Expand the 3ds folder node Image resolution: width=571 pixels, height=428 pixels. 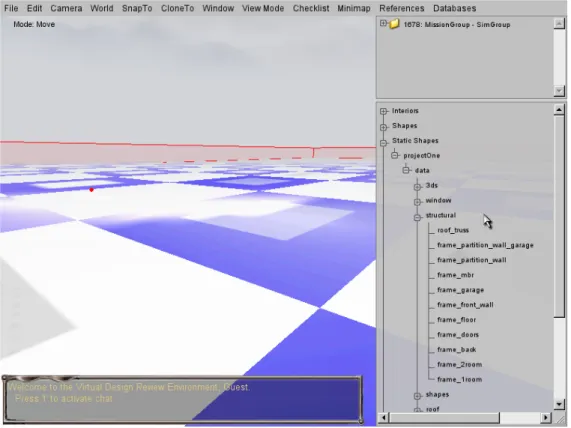(417, 187)
